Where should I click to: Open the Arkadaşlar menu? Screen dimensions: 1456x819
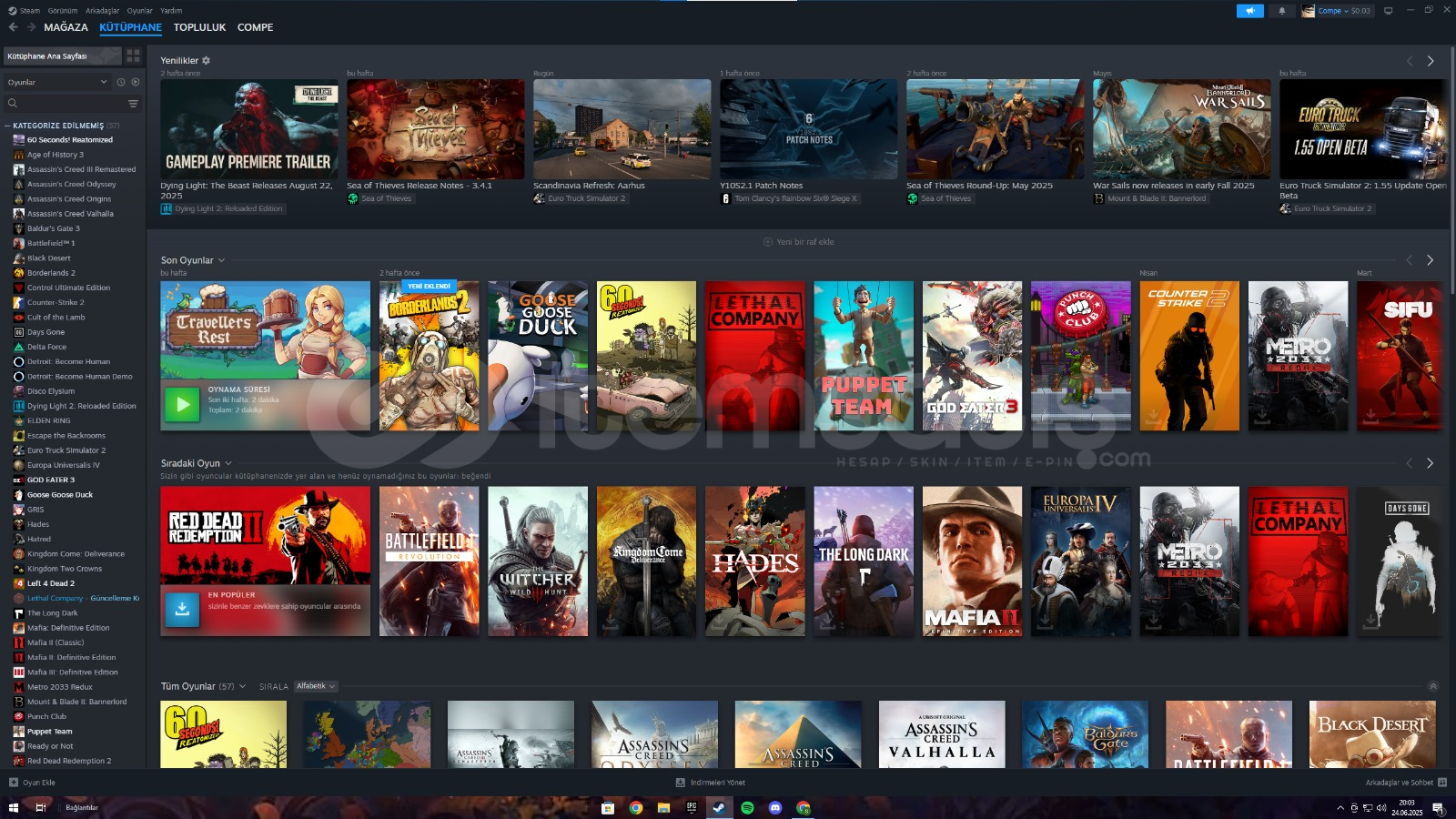coord(103,11)
